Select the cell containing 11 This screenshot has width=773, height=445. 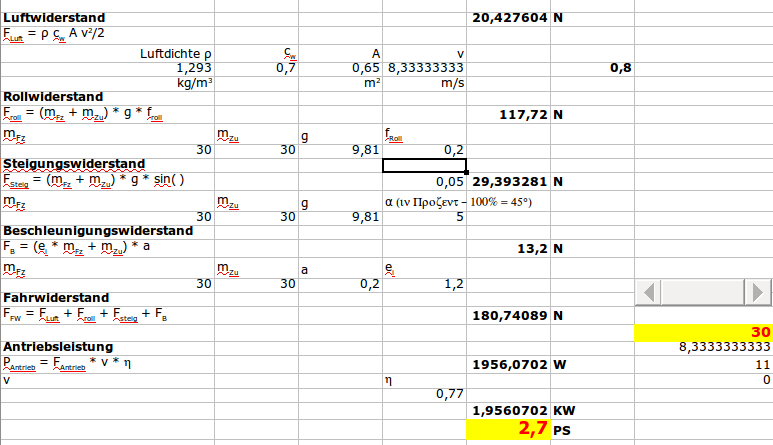point(703,365)
